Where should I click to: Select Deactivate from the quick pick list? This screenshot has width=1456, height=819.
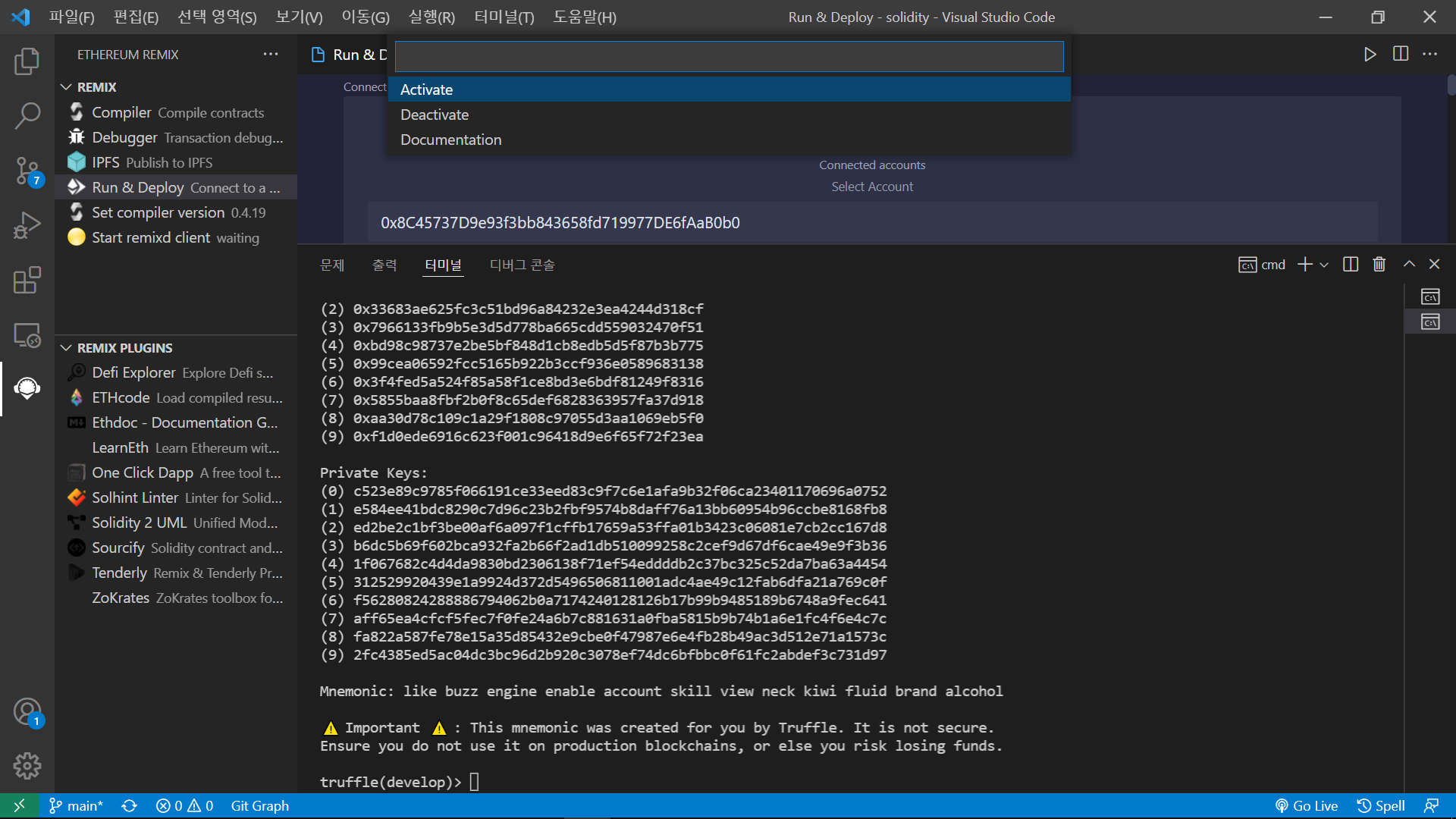435,115
